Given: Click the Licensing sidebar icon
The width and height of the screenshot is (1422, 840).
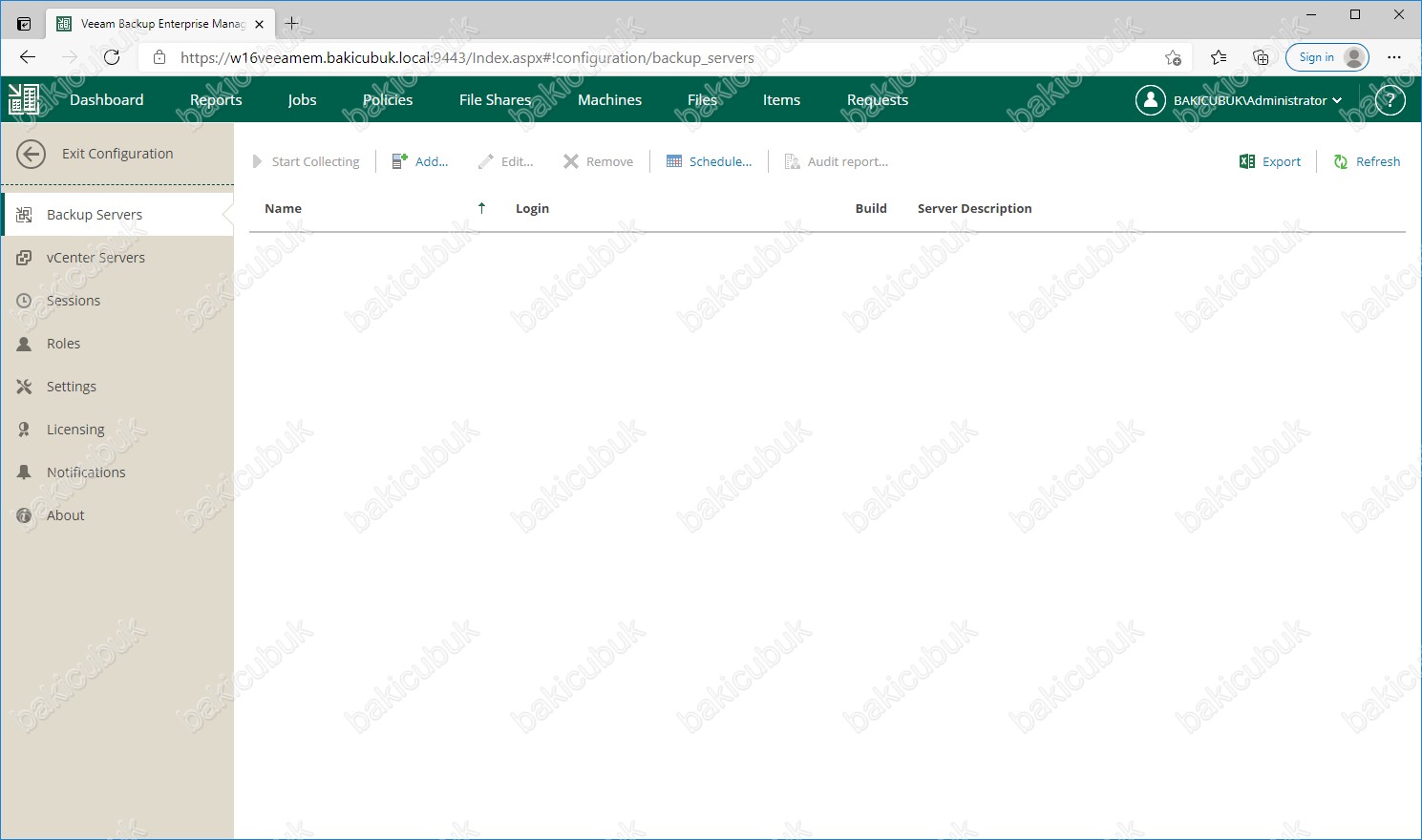Looking at the screenshot, I should 25,430.
